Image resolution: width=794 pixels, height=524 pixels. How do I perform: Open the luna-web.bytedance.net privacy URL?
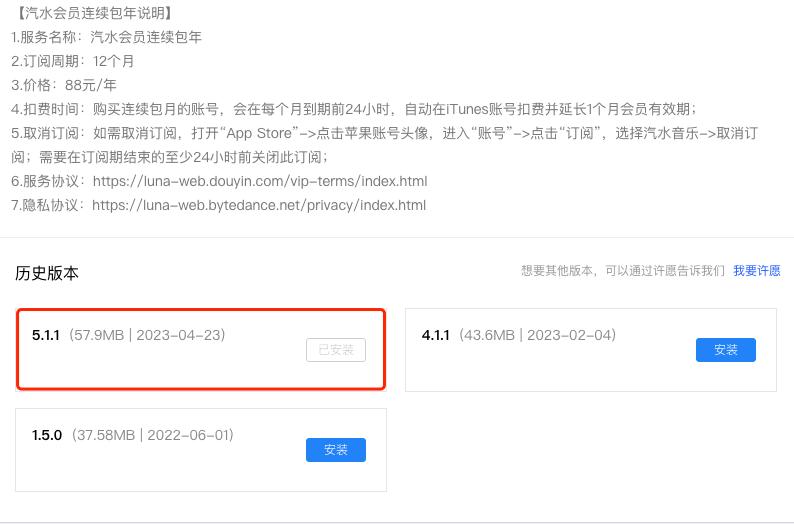coord(259,206)
